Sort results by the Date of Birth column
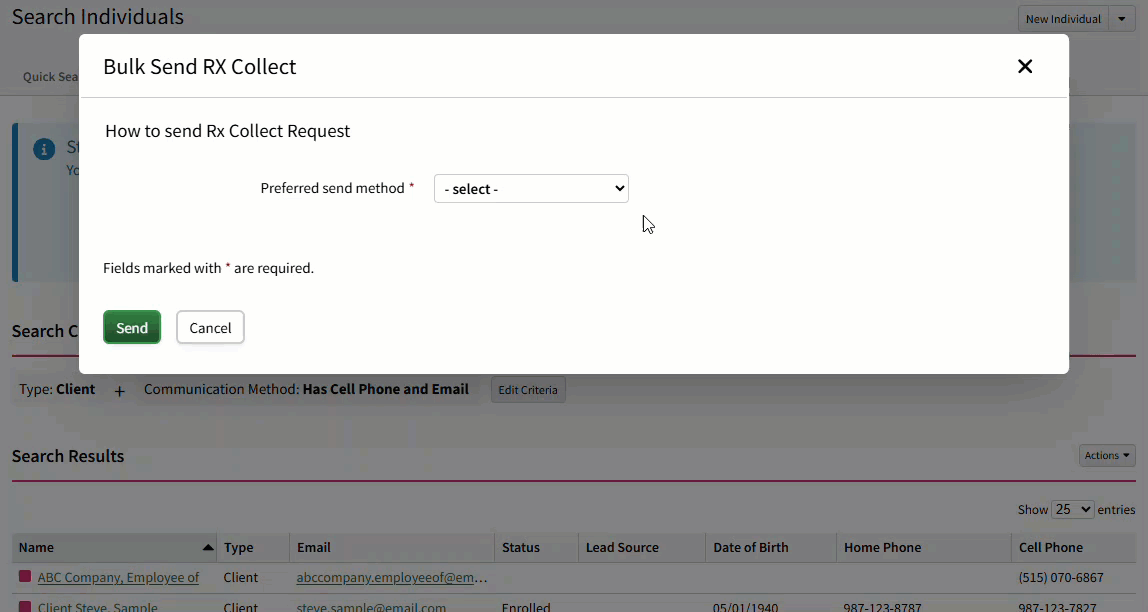This screenshot has height=612, width=1148. point(751,547)
